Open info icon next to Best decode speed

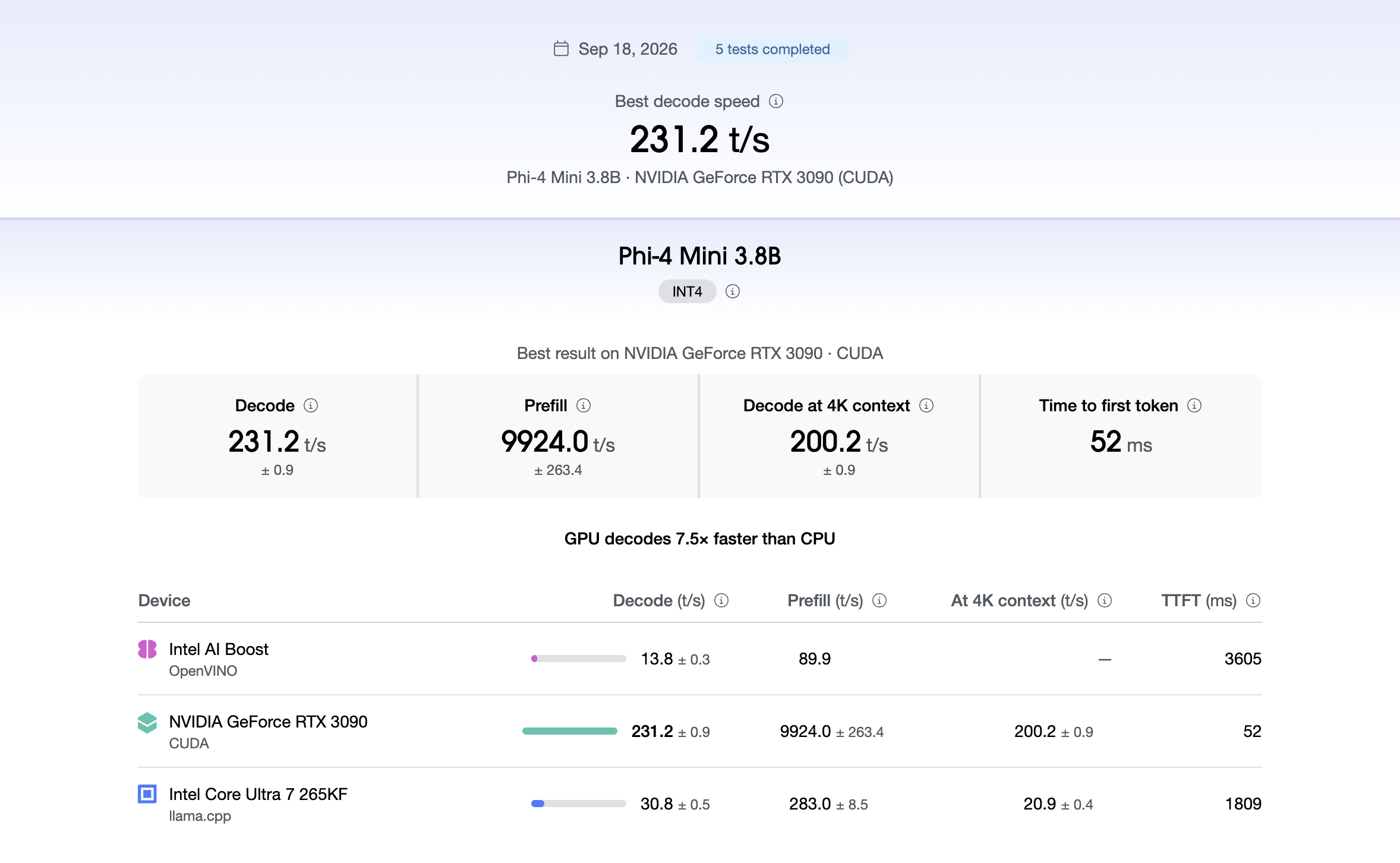pos(776,101)
